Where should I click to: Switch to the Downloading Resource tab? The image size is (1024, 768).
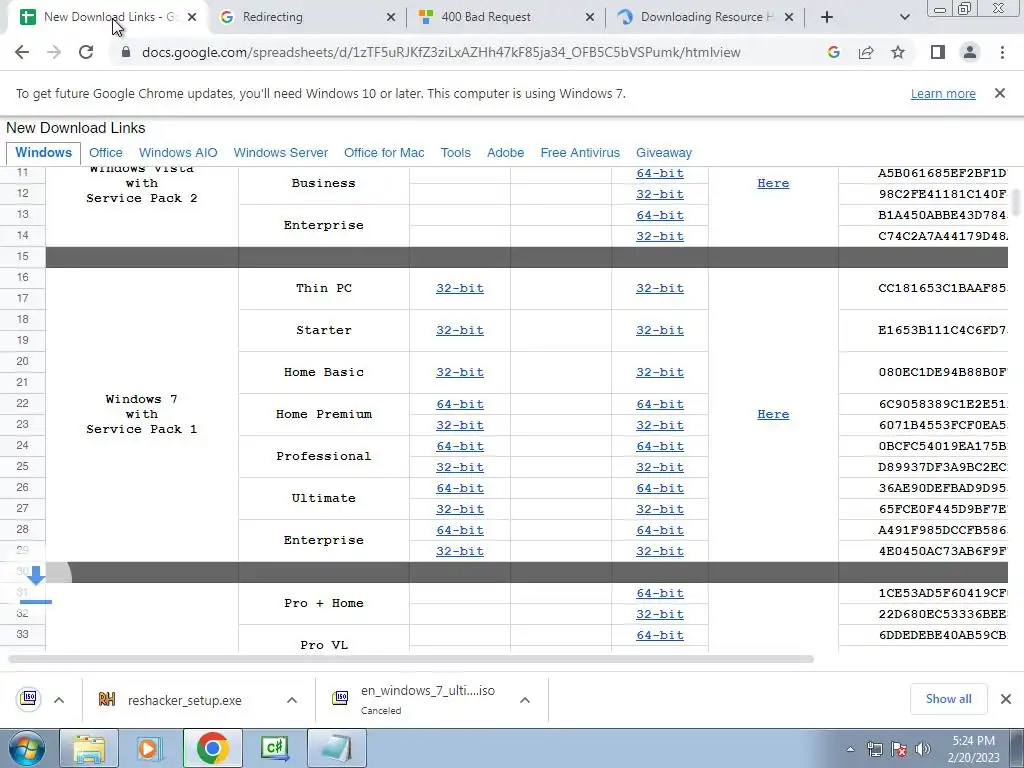click(705, 17)
